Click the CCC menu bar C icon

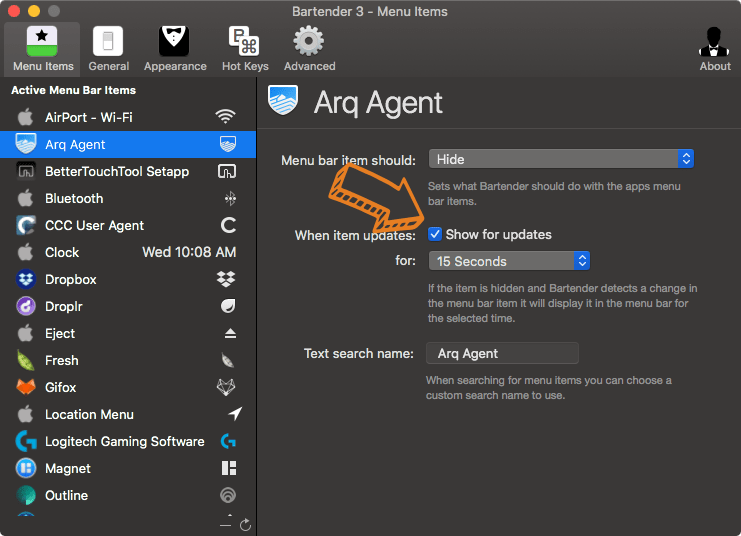pyautogui.click(x=228, y=225)
